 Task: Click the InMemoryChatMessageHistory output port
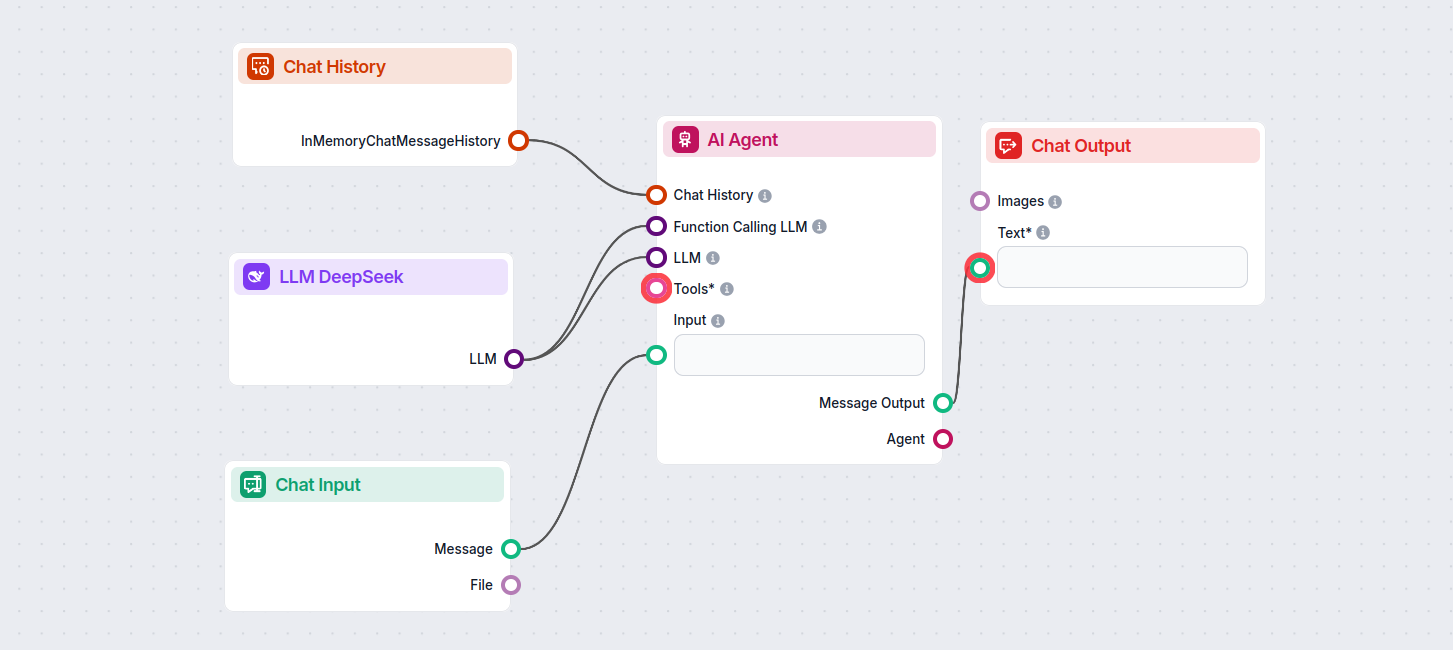tap(517, 140)
